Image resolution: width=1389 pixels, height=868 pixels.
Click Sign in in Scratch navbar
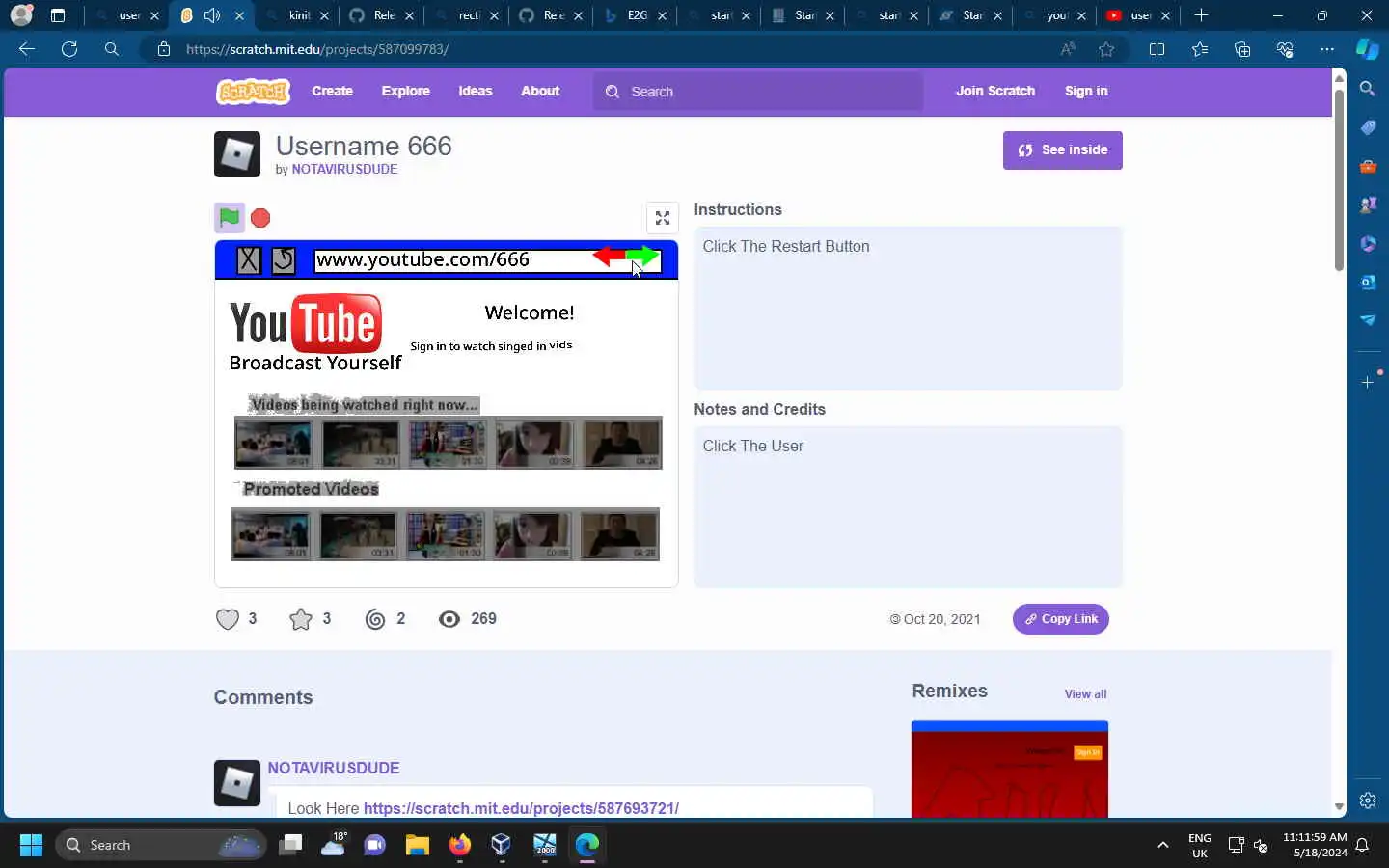click(x=1086, y=91)
